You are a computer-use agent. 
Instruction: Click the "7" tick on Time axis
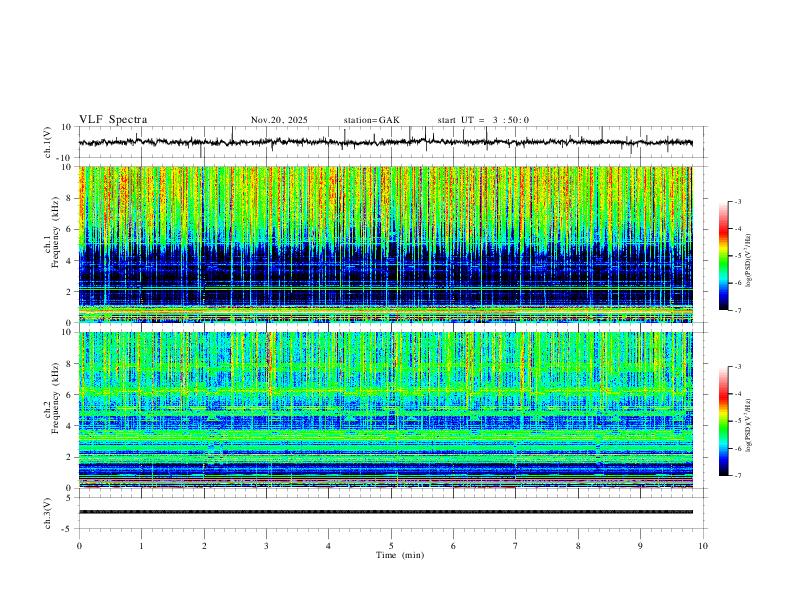pos(516,546)
